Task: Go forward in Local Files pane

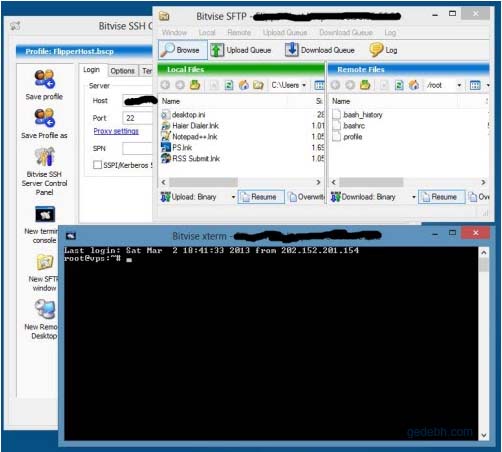Action: pos(180,85)
